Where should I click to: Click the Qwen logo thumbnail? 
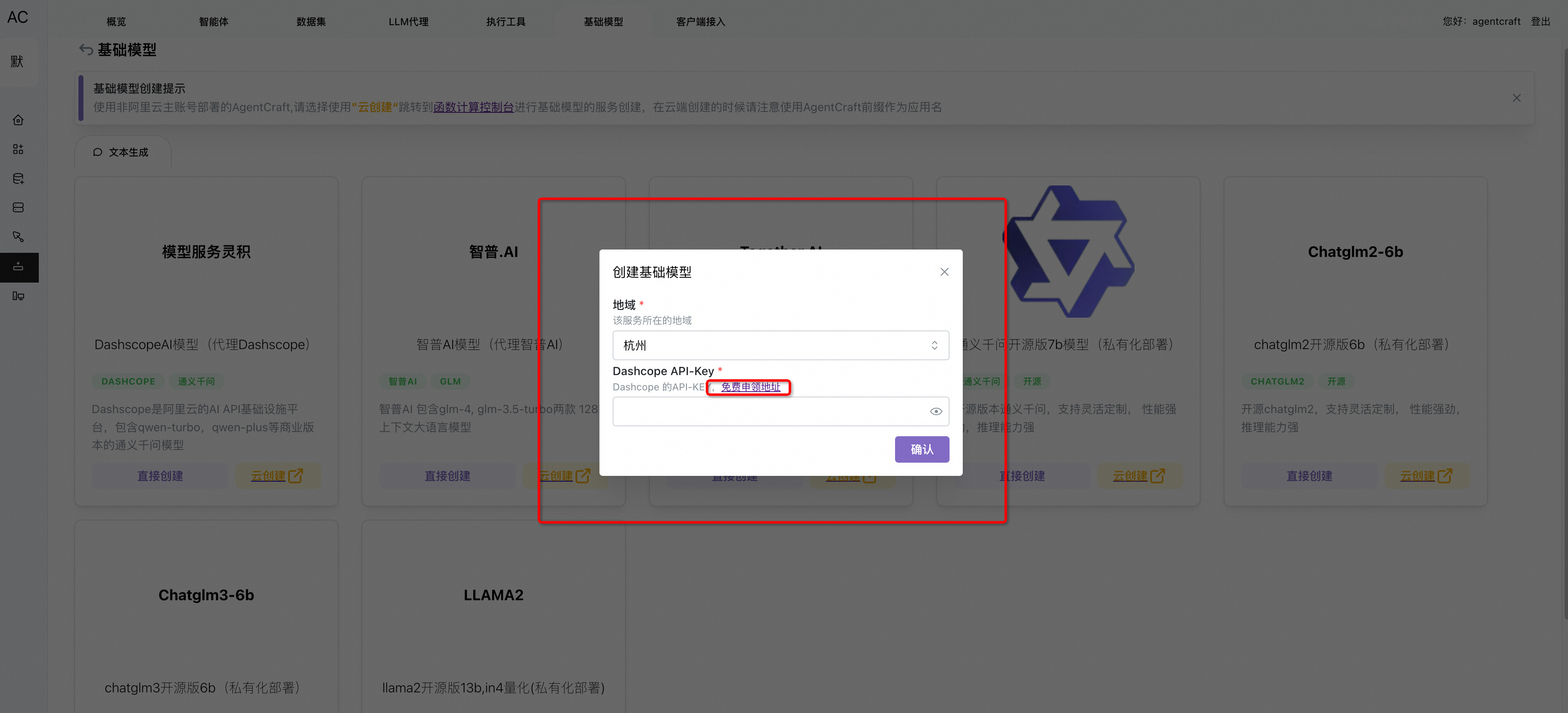coord(1069,251)
